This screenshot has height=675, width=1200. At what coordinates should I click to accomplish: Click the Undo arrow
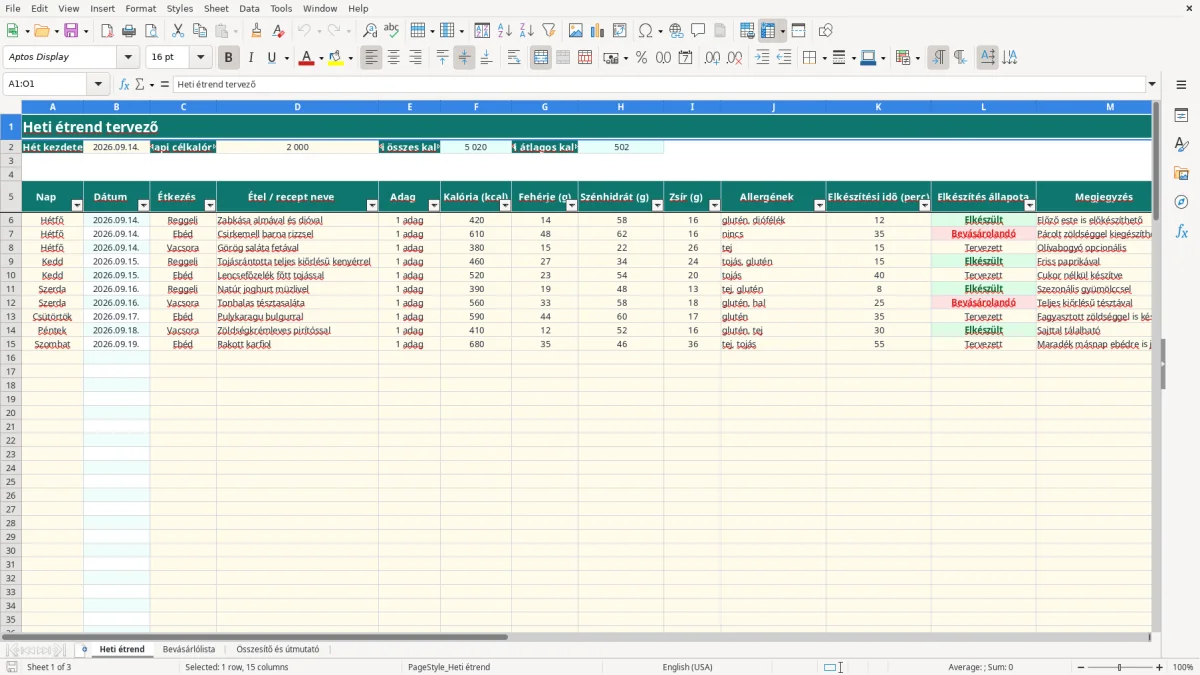tap(304, 31)
